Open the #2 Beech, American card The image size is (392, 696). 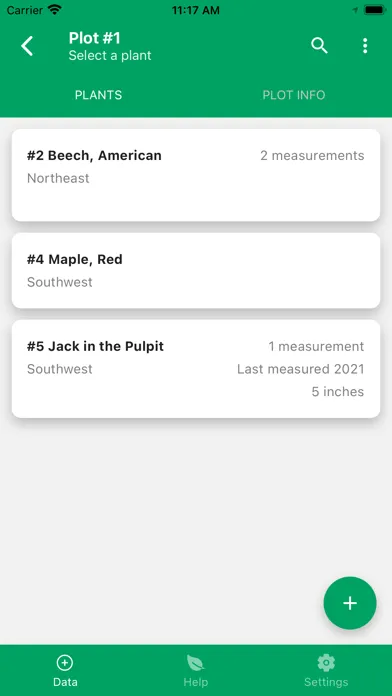[x=196, y=175]
